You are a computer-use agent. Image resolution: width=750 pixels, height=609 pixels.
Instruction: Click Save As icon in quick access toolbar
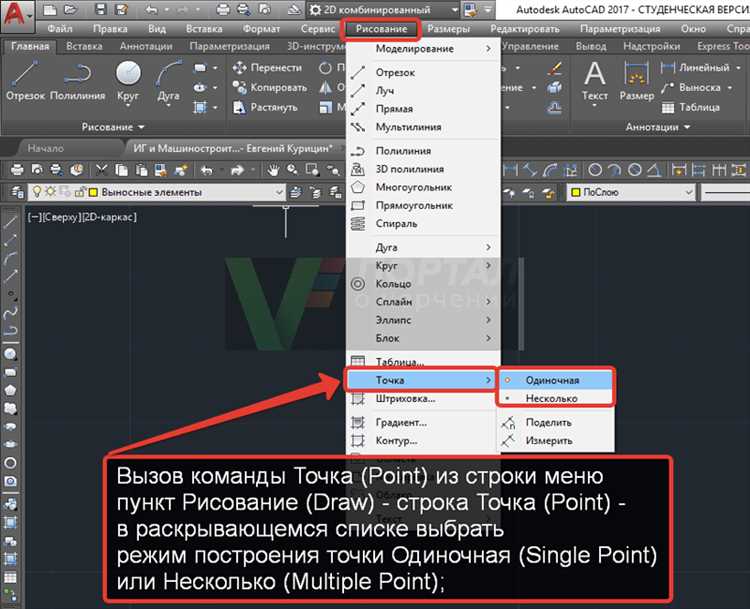click(122, 10)
